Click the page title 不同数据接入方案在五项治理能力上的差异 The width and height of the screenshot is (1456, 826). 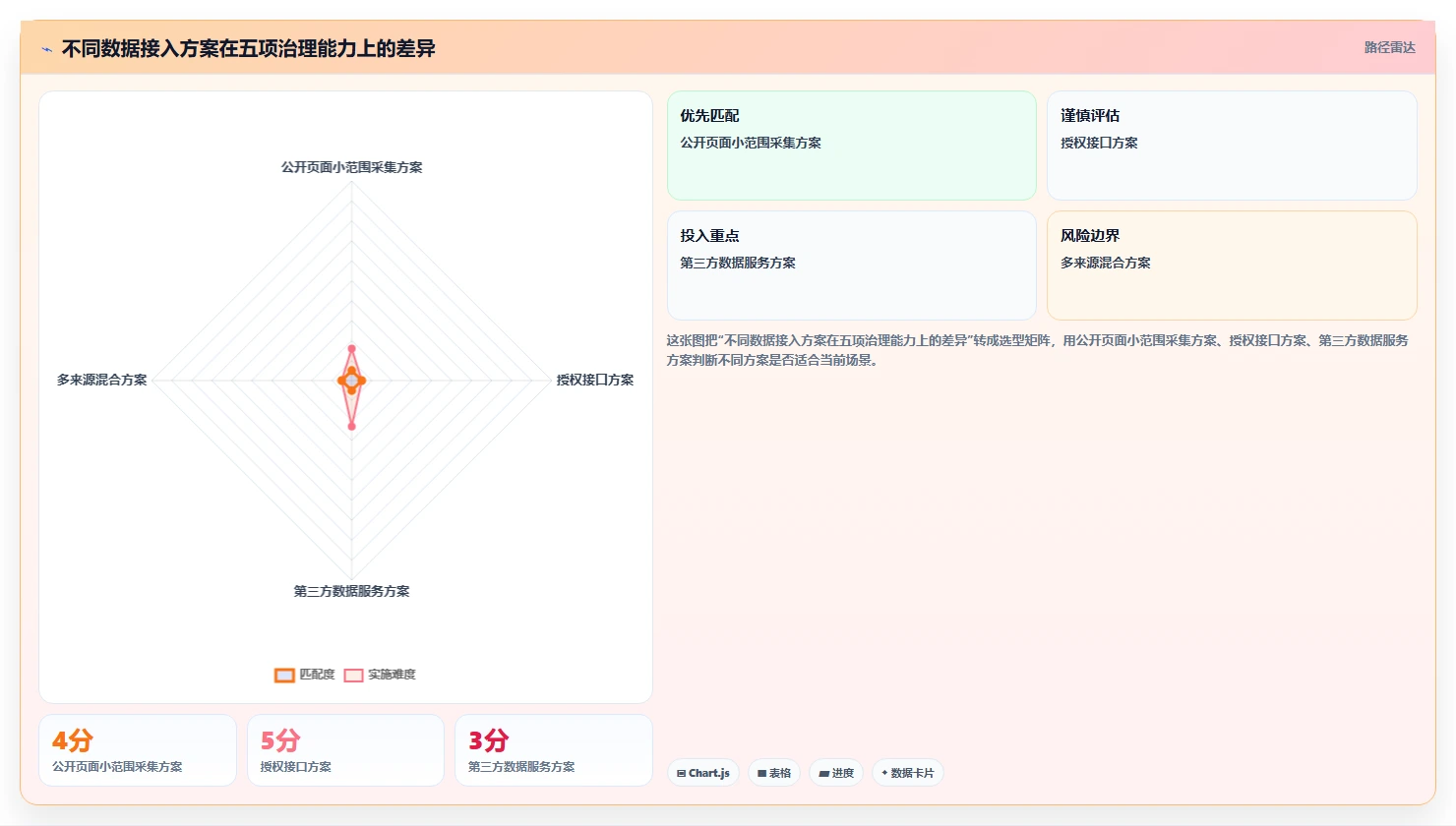249,48
